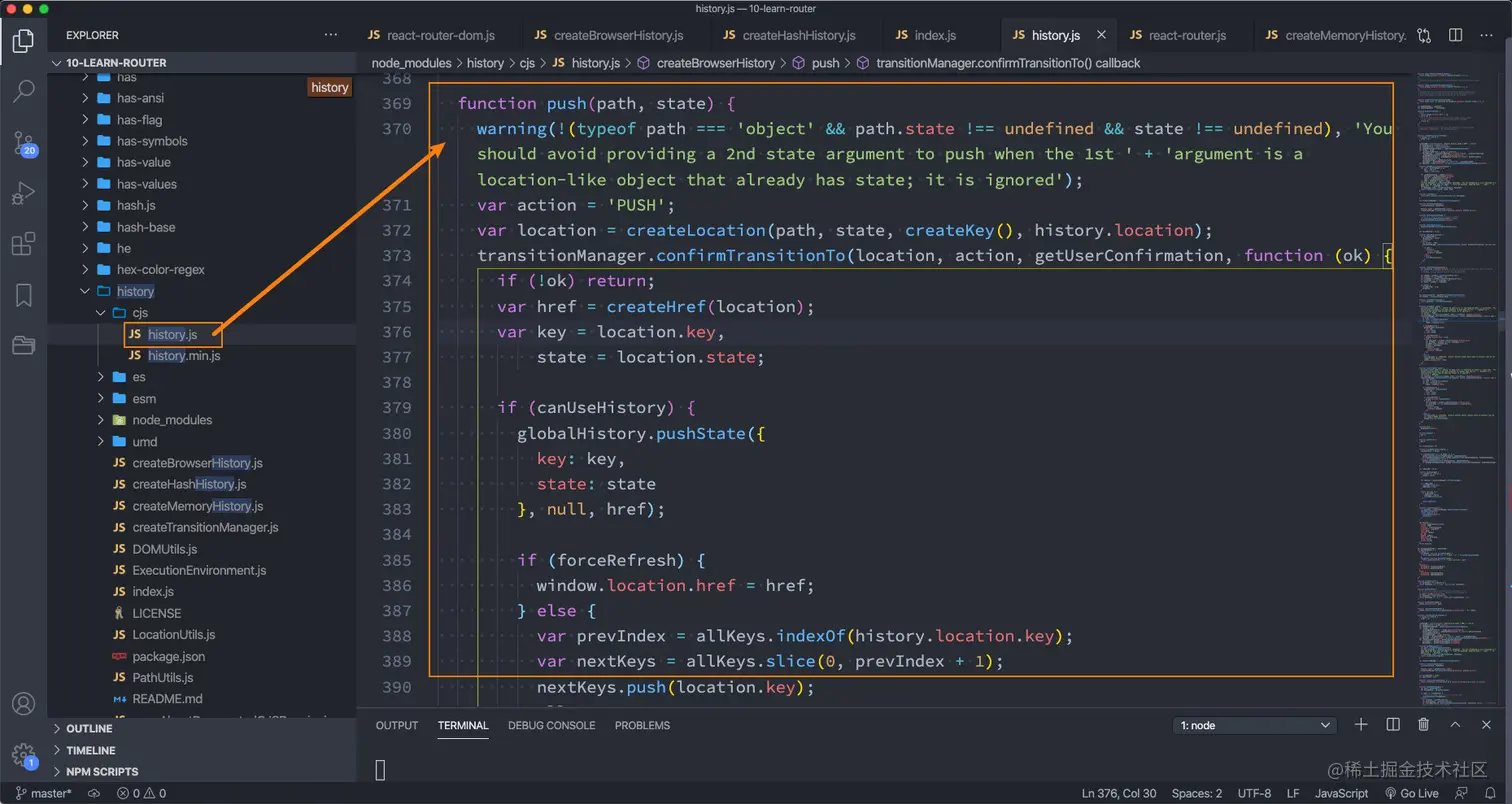This screenshot has height=804, width=1512.
Task: Open the Accounts icon in activity bar
Action: point(23,704)
